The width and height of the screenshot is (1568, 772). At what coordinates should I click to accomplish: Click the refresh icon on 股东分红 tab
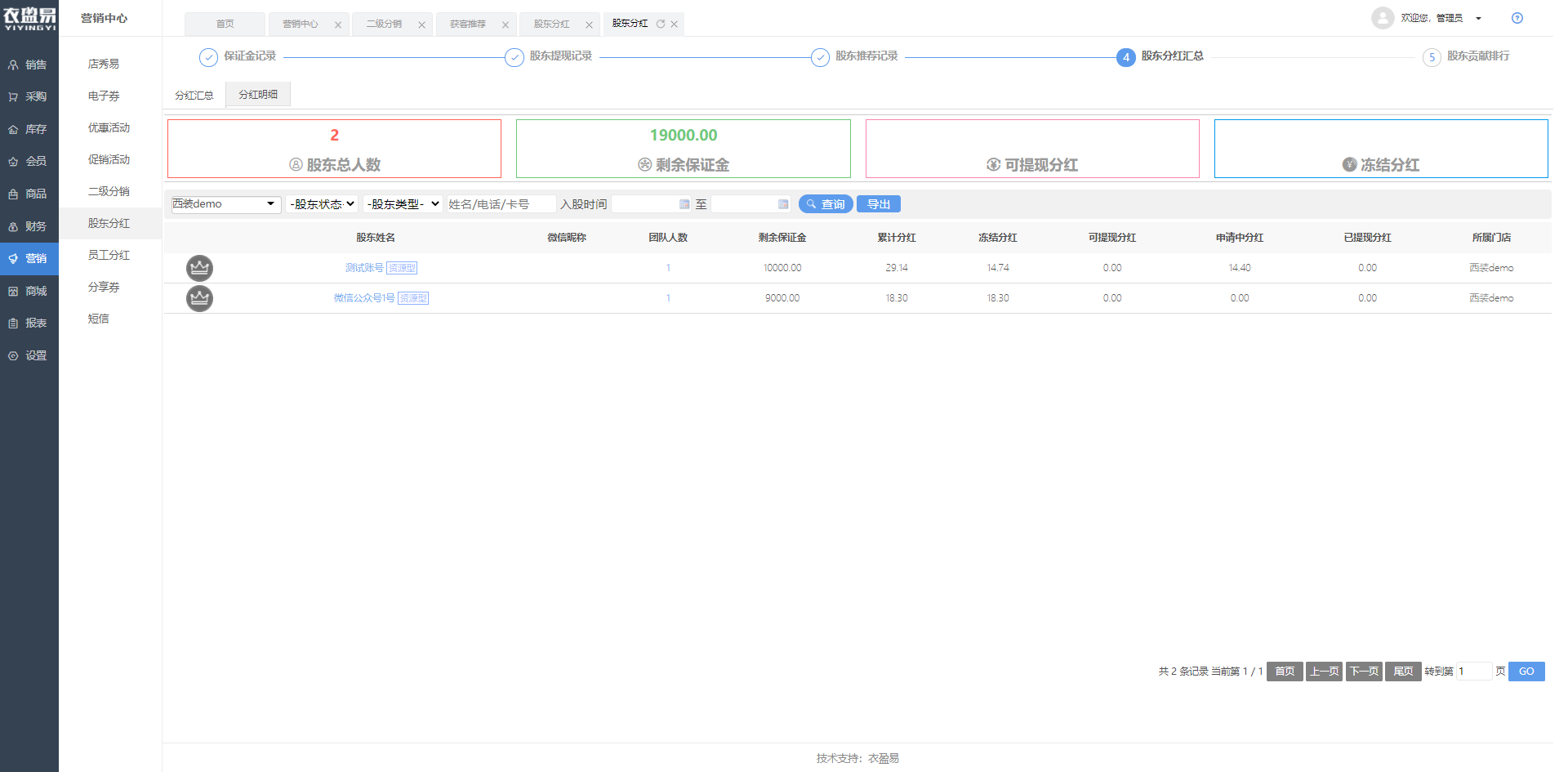click(x=661, y=24)
